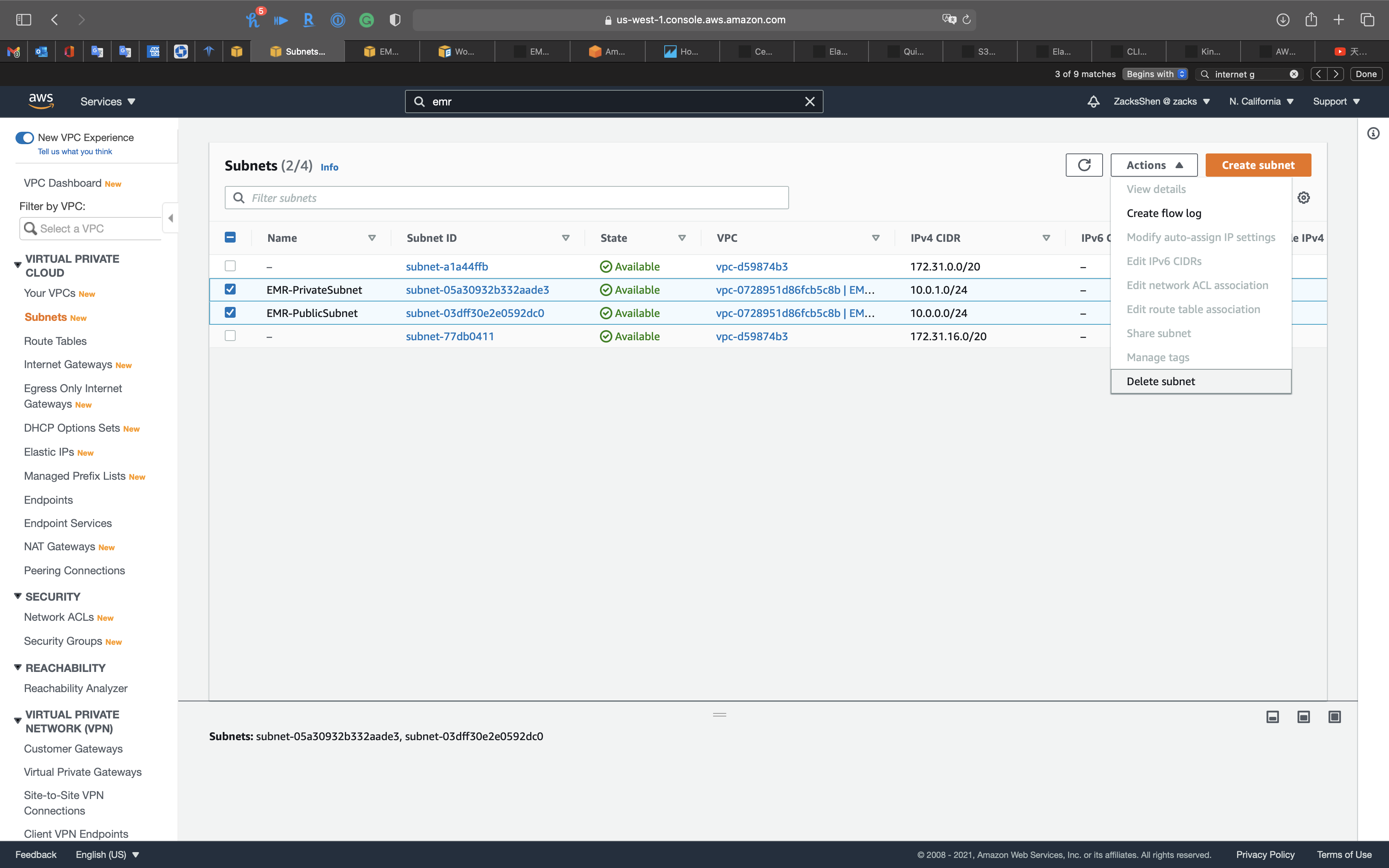Image resolution: width=1389 pixels, height=868 pixels.
Task: Collapse the sidebar with the arrow handle
Action: pos(171,218)
